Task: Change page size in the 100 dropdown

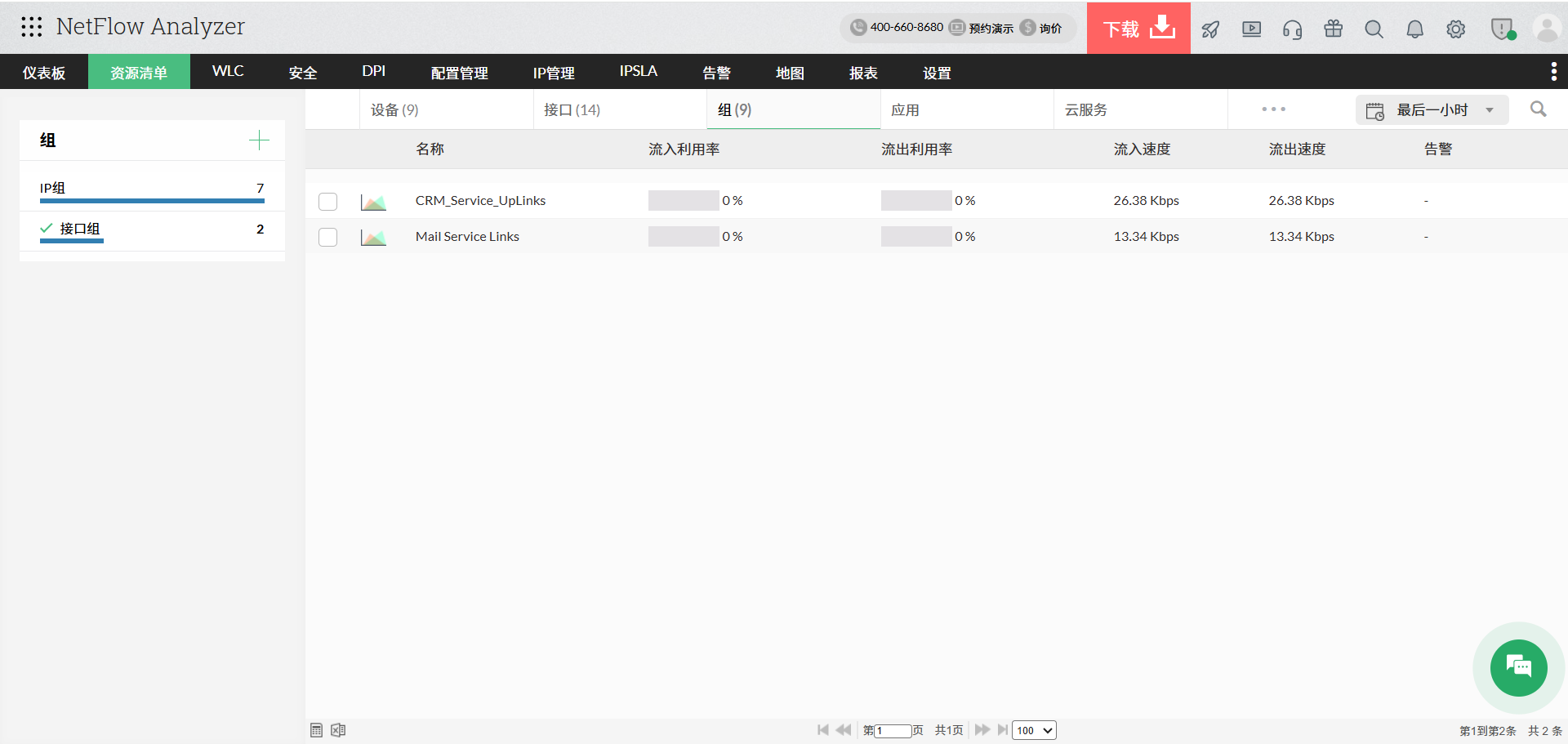Action: tap(1034, 730)
